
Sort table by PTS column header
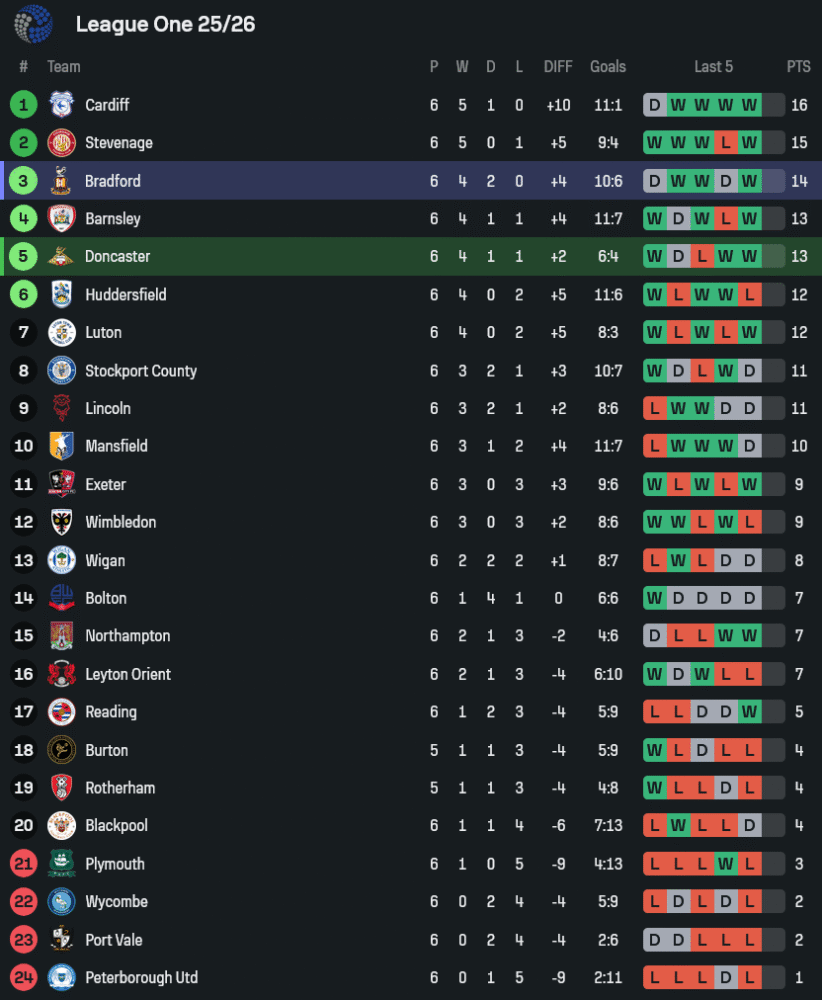[798, 67]
